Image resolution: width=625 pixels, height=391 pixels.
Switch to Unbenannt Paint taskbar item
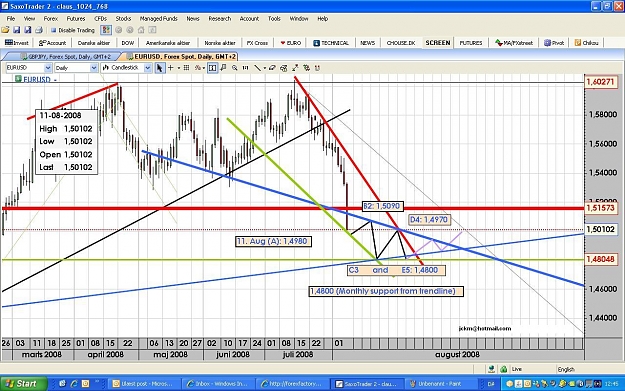pos(440,383)
